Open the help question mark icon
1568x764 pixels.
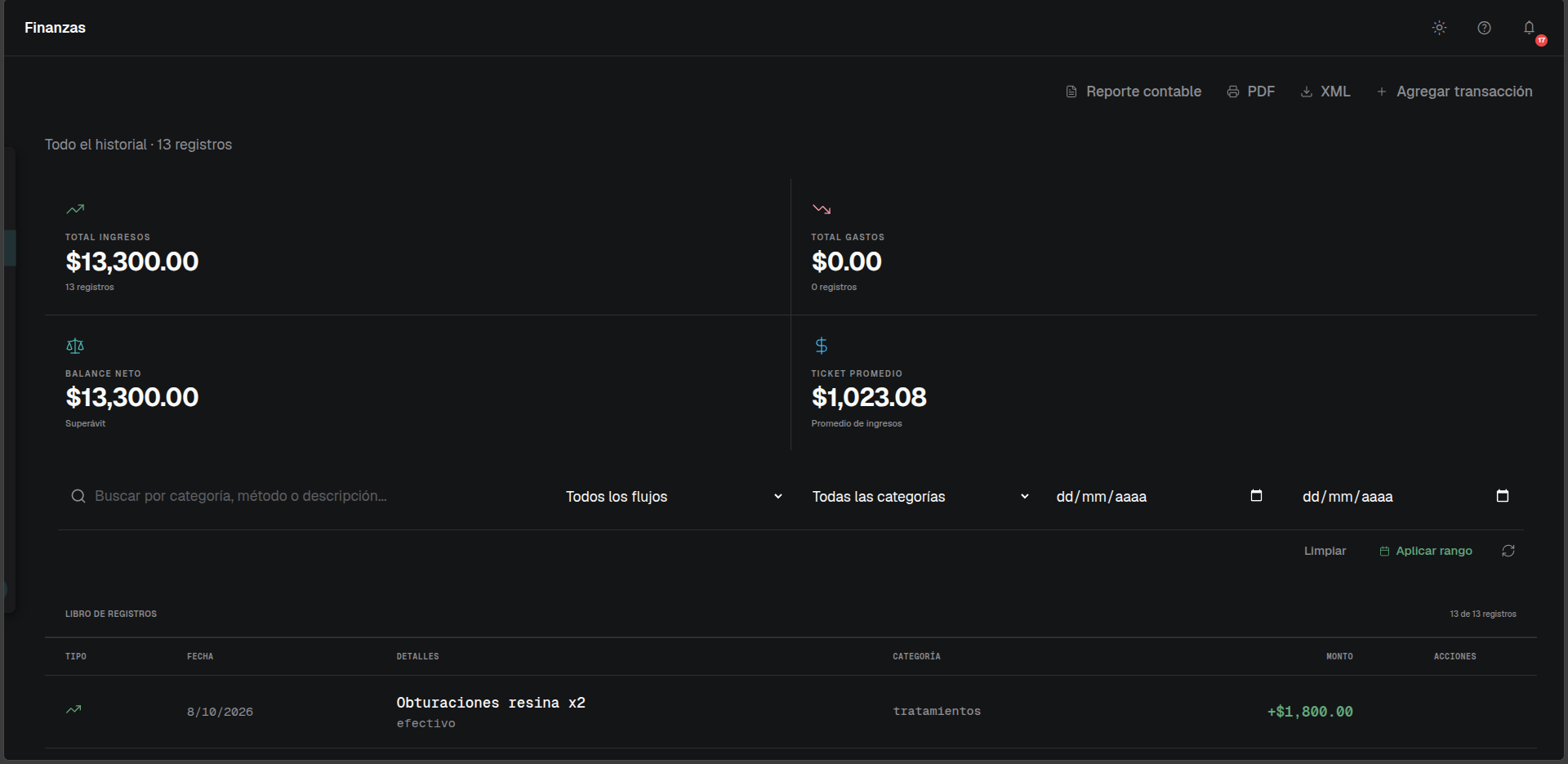(x=1484, y=28)
